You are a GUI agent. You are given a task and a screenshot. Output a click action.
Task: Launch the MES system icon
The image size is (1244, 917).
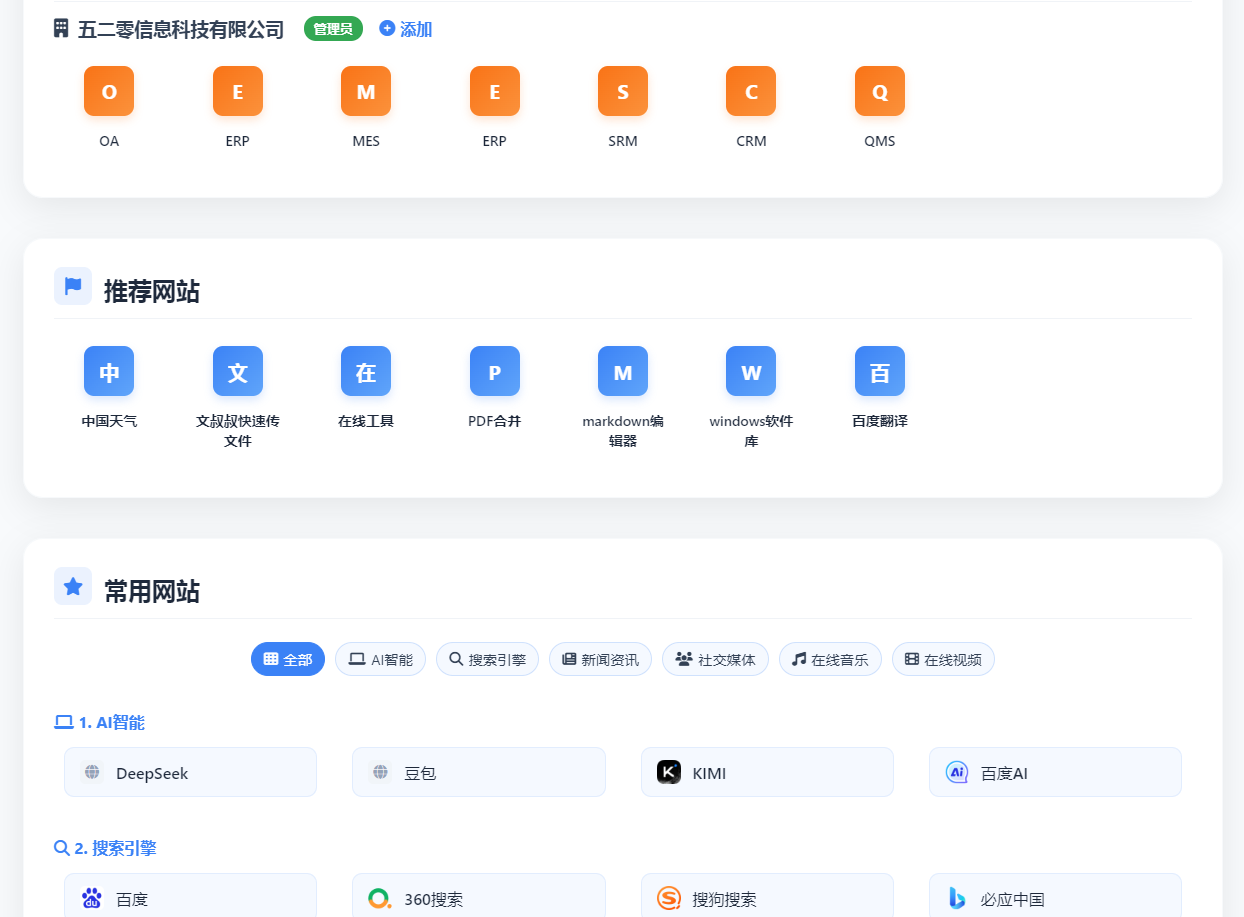[x=366, y=92]
